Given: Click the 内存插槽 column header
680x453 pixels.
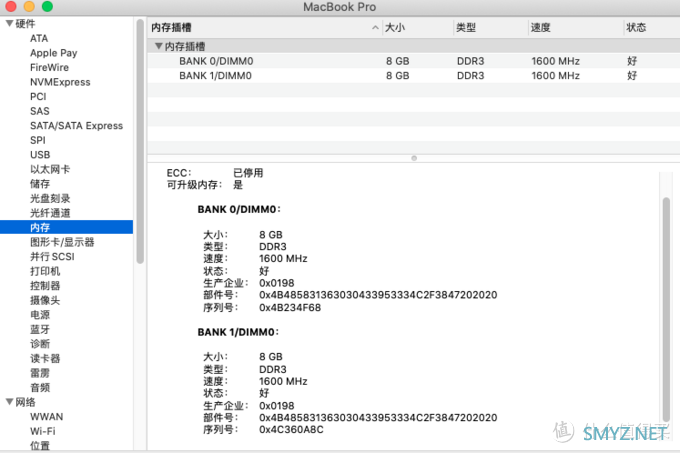Looking at the screenshot, I should 265,28.
